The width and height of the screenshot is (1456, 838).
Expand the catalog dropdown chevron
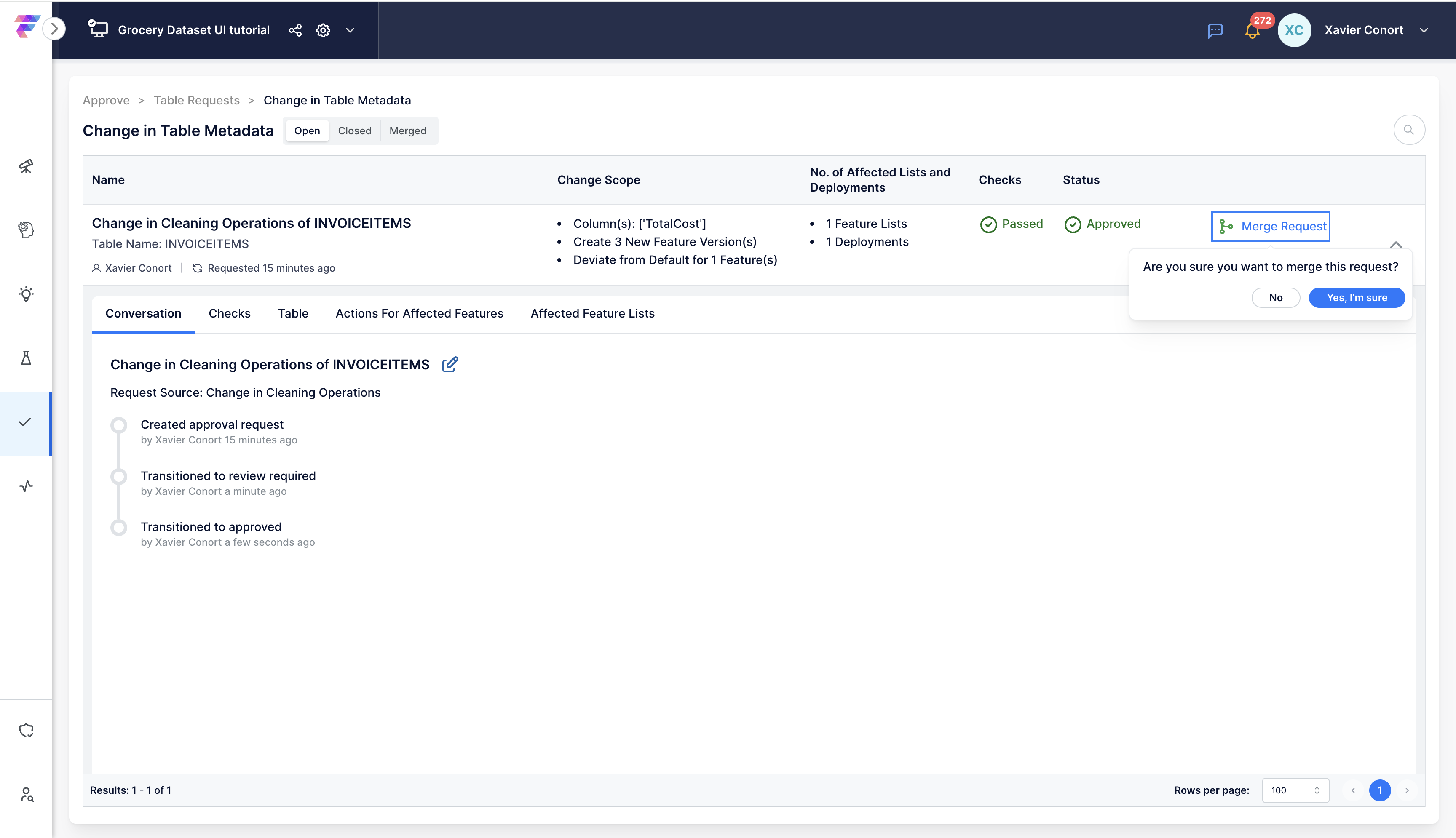(350, 30)
